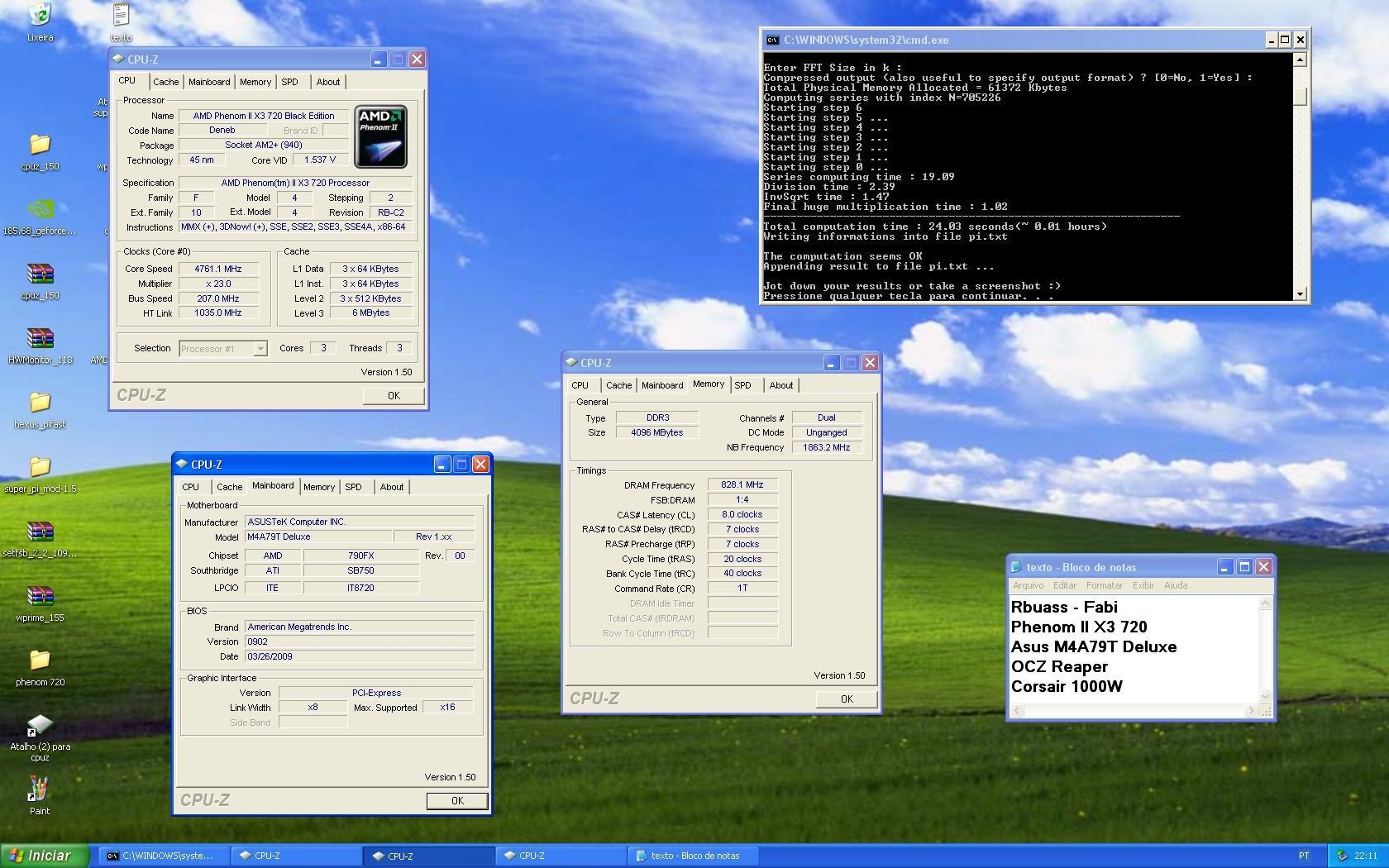Open Memory tab in CPU window
This screenshot has height=868, width=1389.
point(255,82)
